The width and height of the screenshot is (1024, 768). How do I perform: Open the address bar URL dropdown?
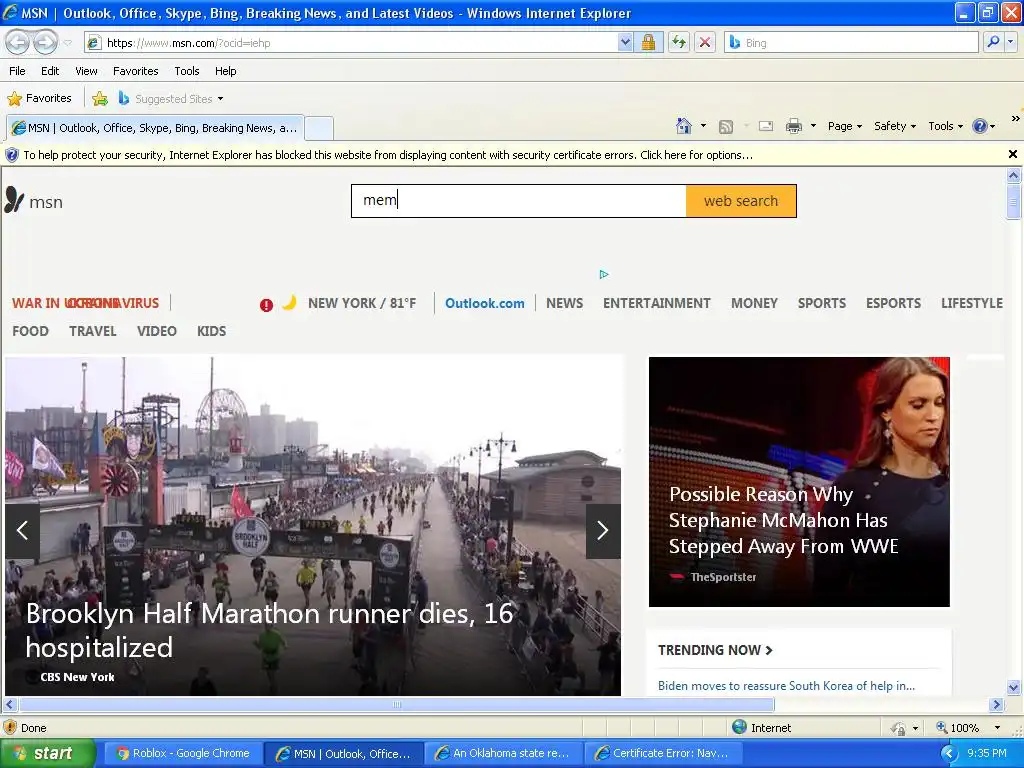tap(625, 42)
